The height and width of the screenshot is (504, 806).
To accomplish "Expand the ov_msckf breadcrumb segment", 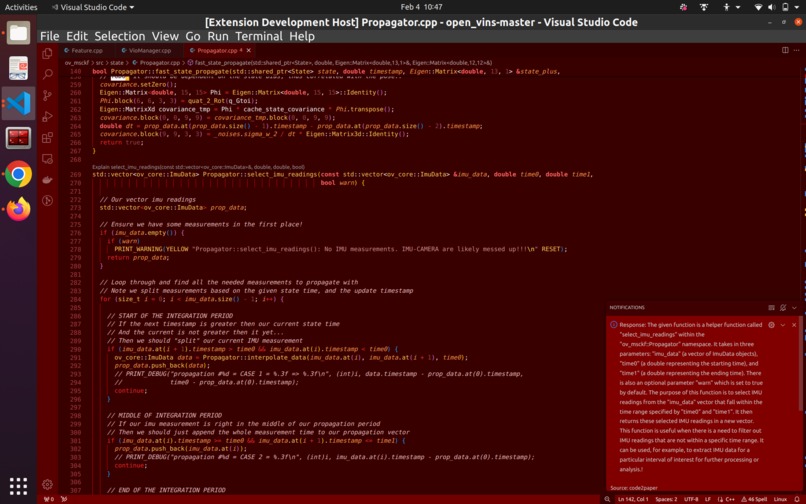I will click(x=76, y=63).
